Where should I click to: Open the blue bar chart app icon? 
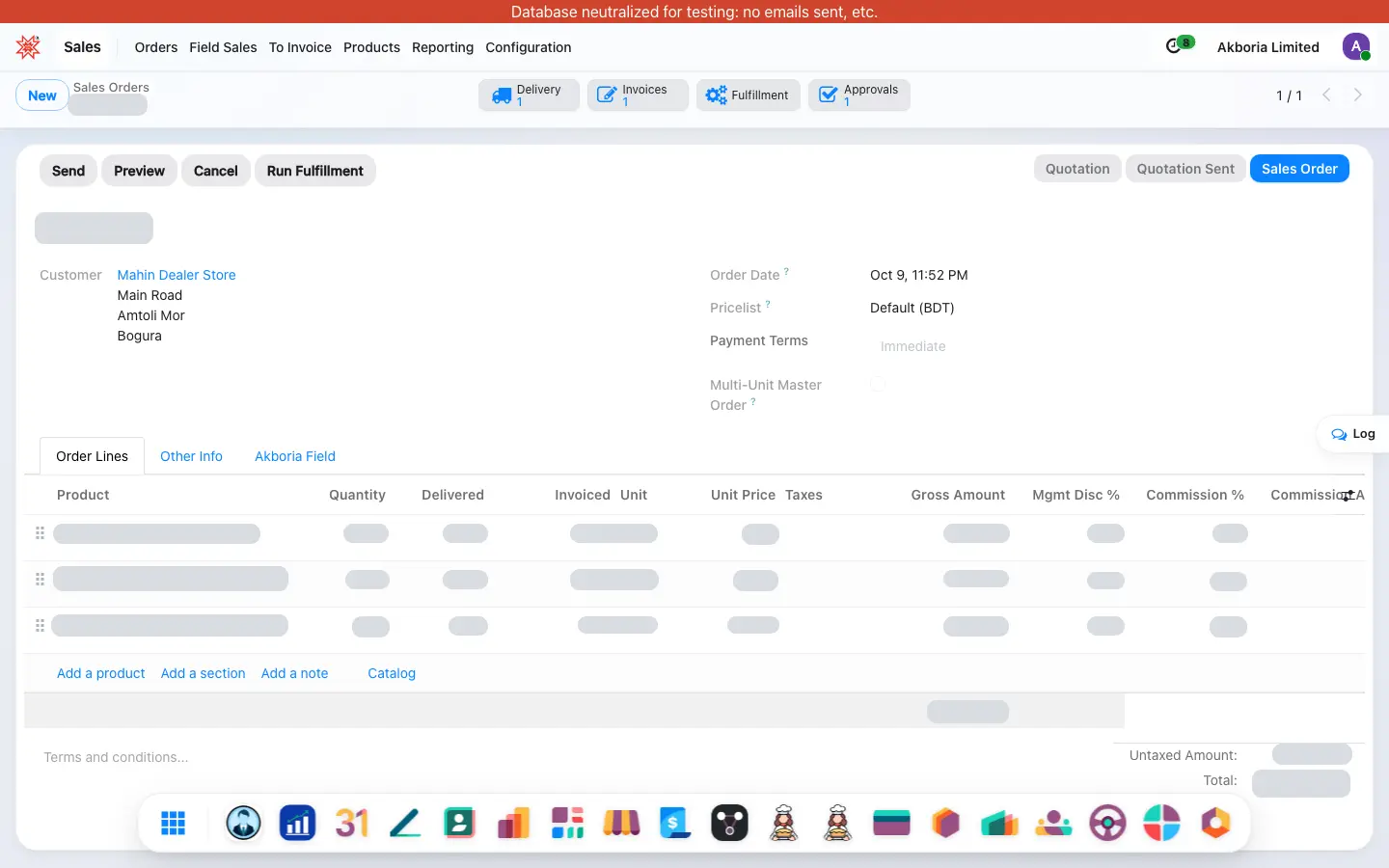pyautogui.click(x=297, y=823)
